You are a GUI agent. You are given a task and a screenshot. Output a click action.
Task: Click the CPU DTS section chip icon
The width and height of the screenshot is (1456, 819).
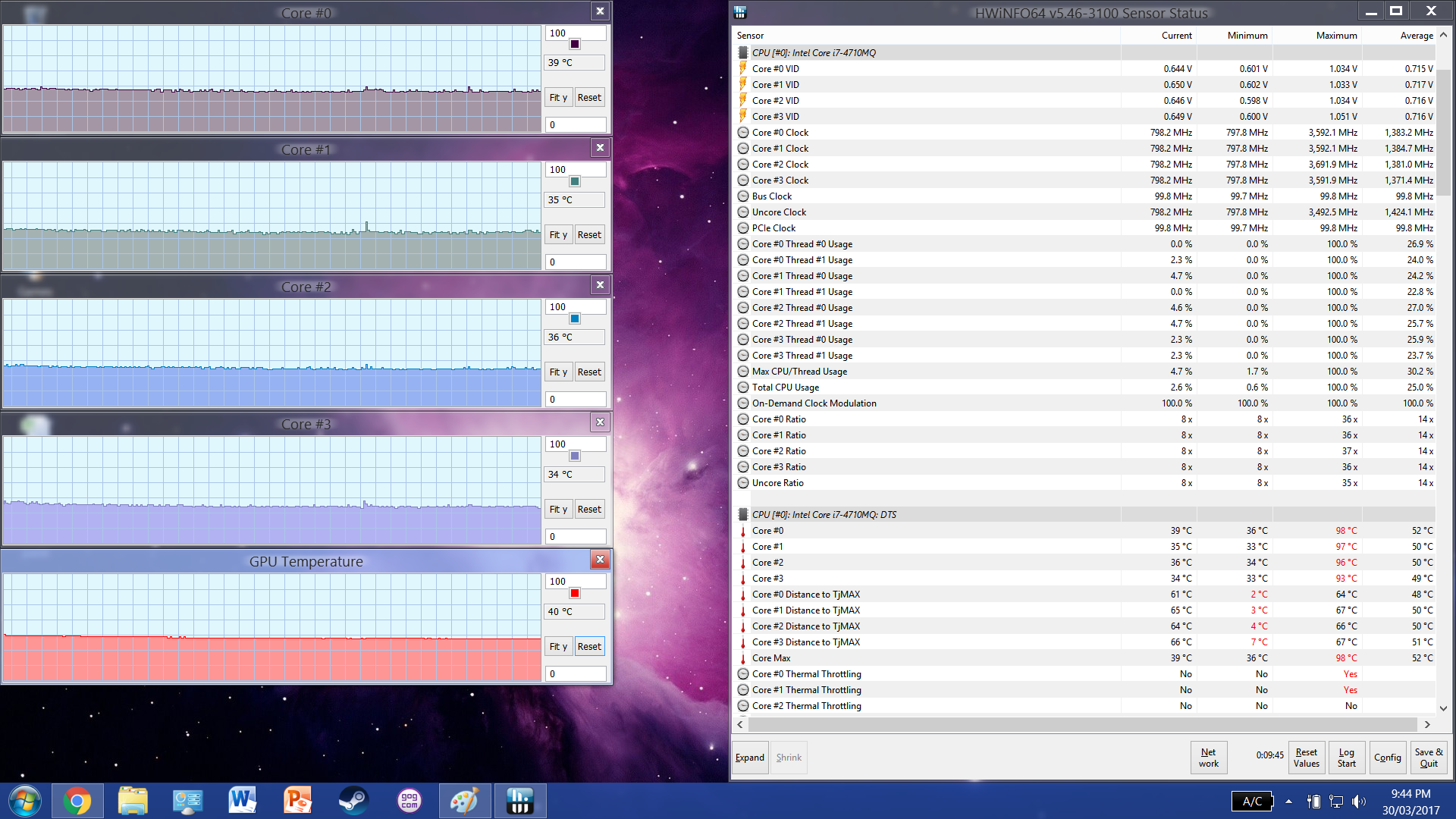tap(743, 514)
